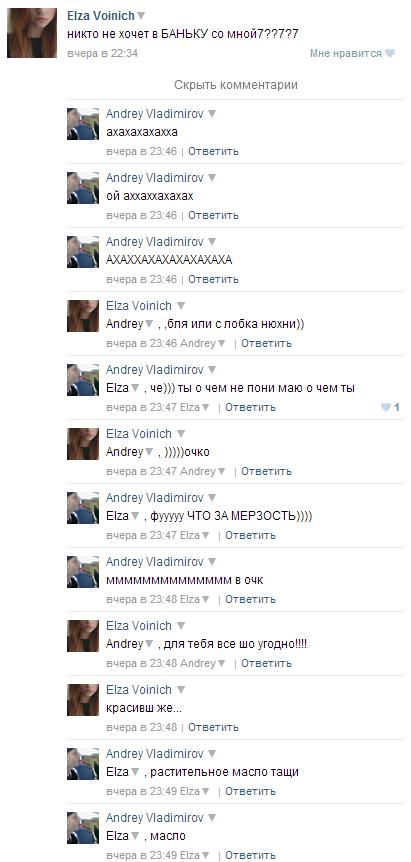411x862 pixels.
Task: Hide the comments via 'Скрыть комментарии'
Action: pos(236,85)
